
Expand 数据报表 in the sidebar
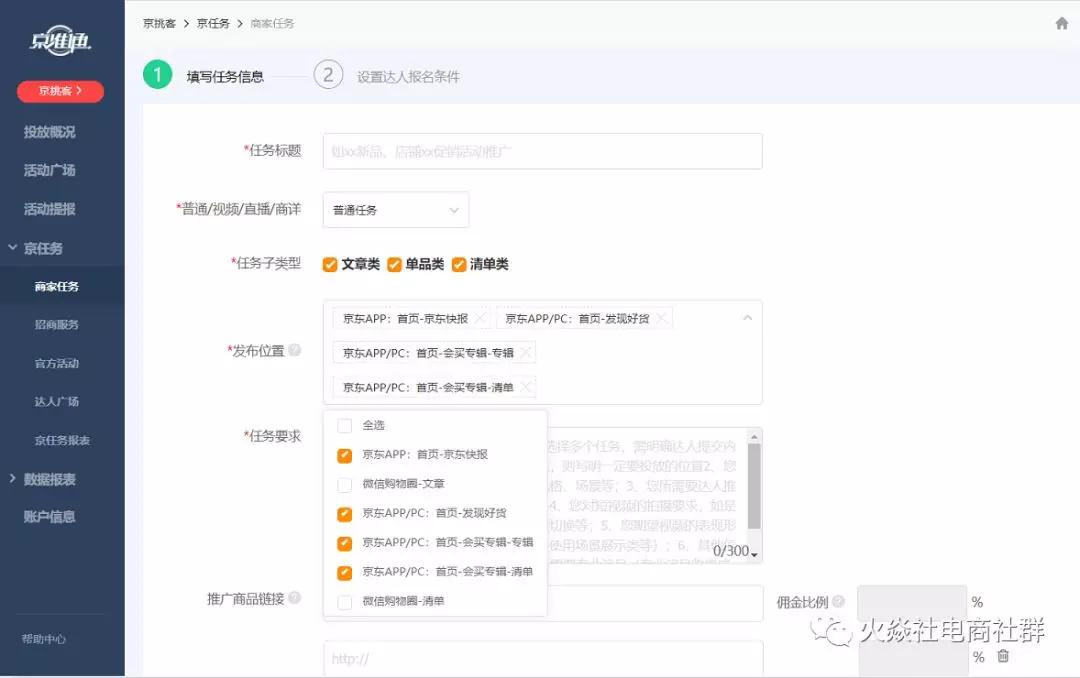click(49, 479)
